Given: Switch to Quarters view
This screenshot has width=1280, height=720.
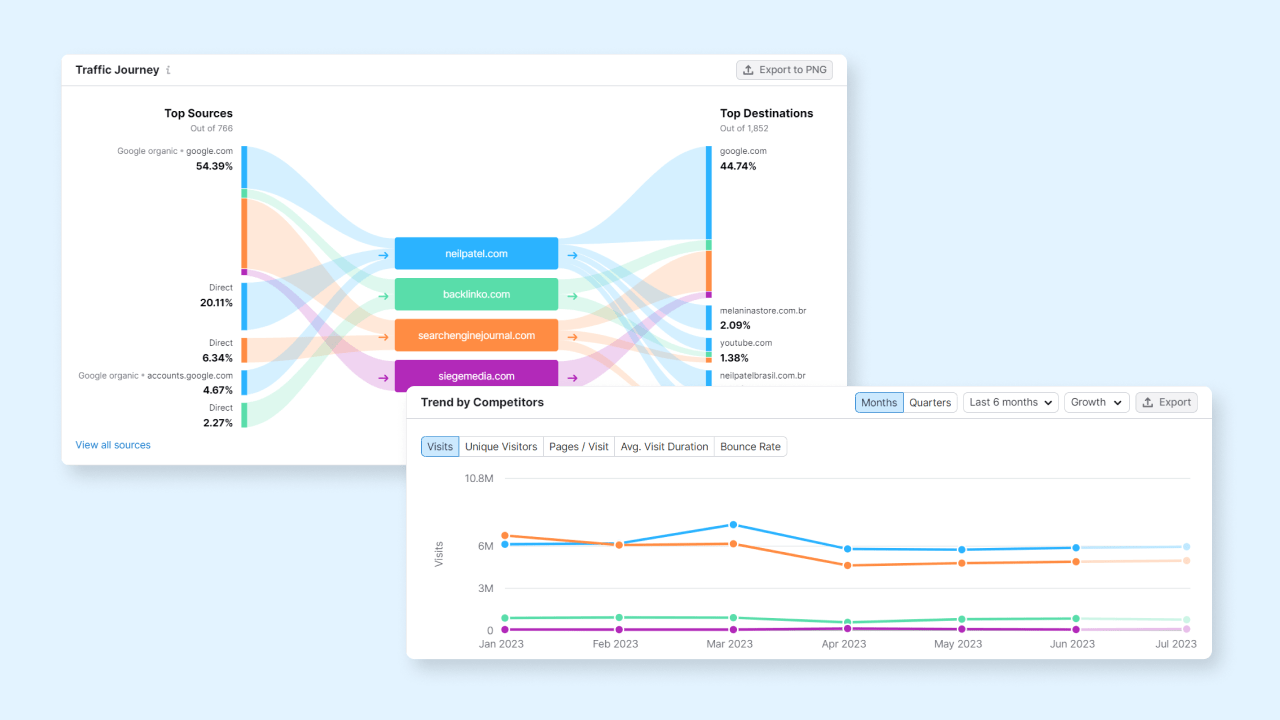Looking at the screenshot, I should point(930,402).
